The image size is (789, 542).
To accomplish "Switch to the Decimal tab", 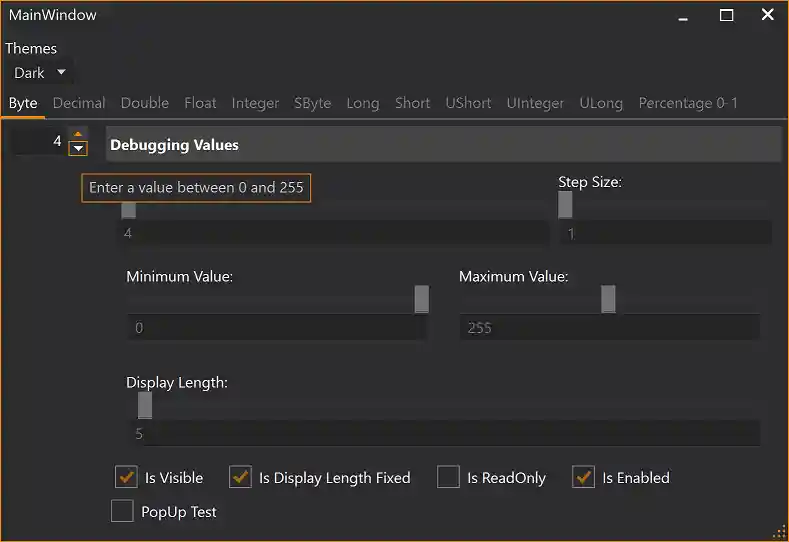I will (79, 103).
